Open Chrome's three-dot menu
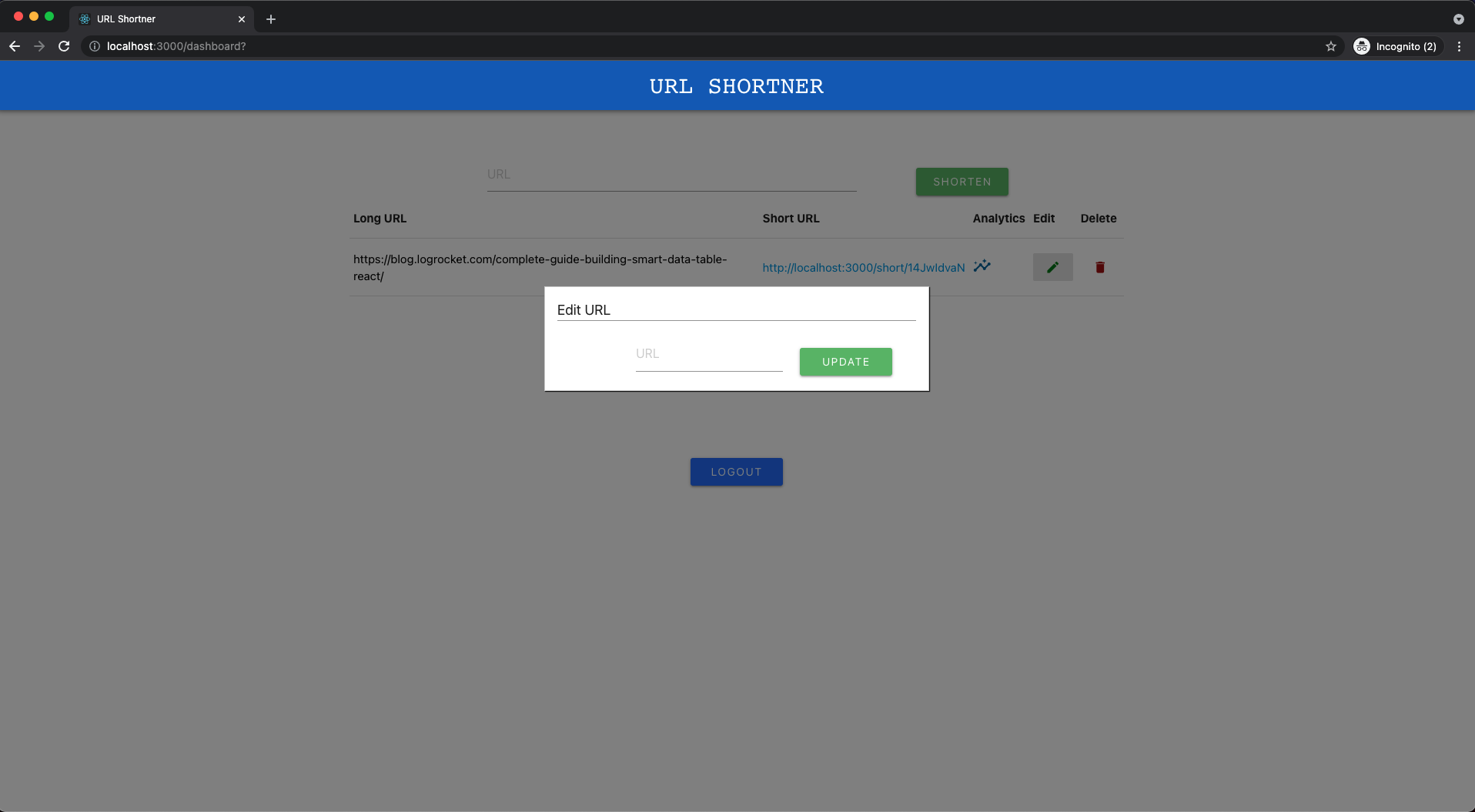The image size is (1475, 812). (x=1460, y=46)
